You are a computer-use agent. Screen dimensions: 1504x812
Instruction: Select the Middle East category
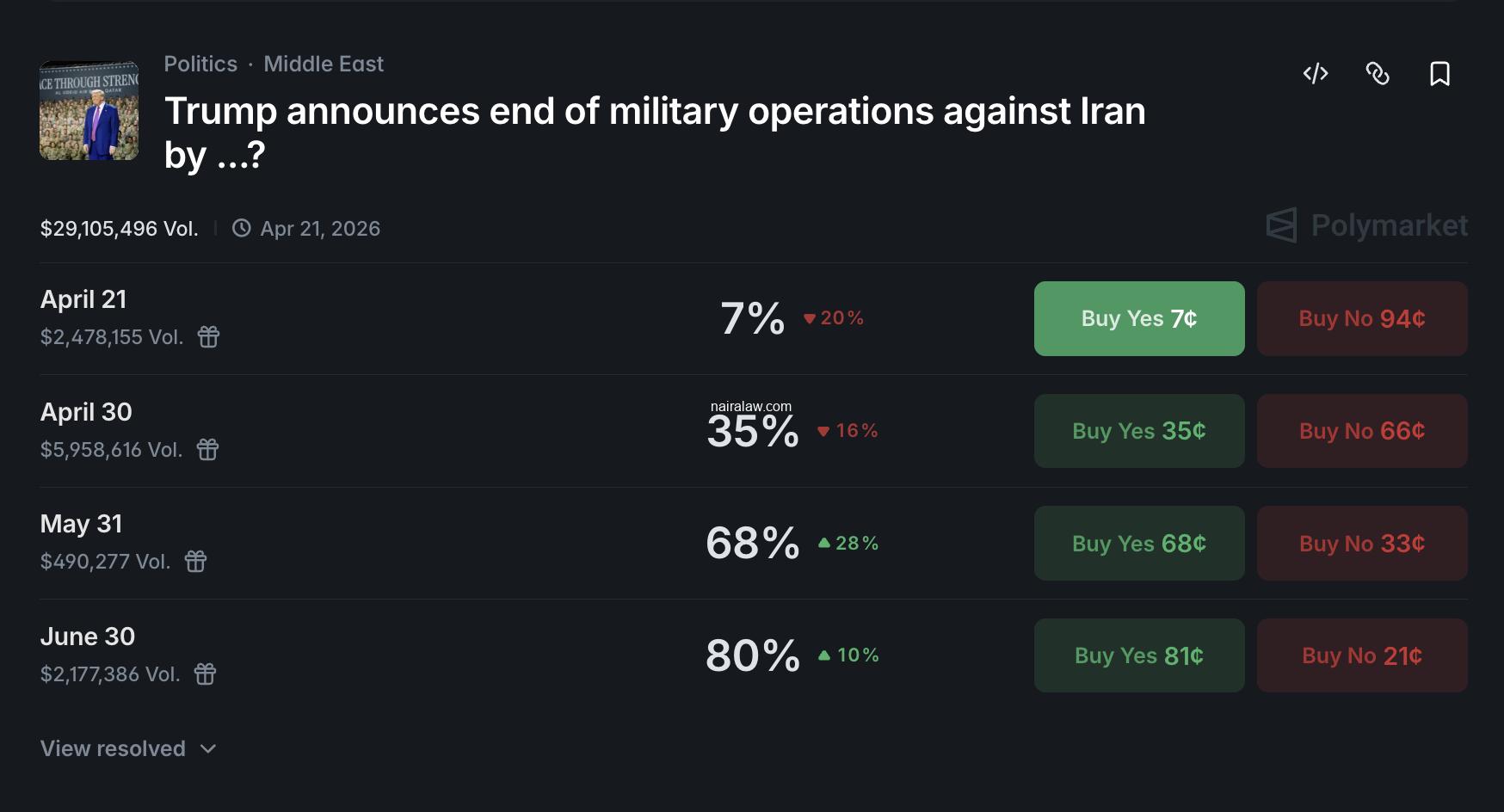tap(324, 64)
